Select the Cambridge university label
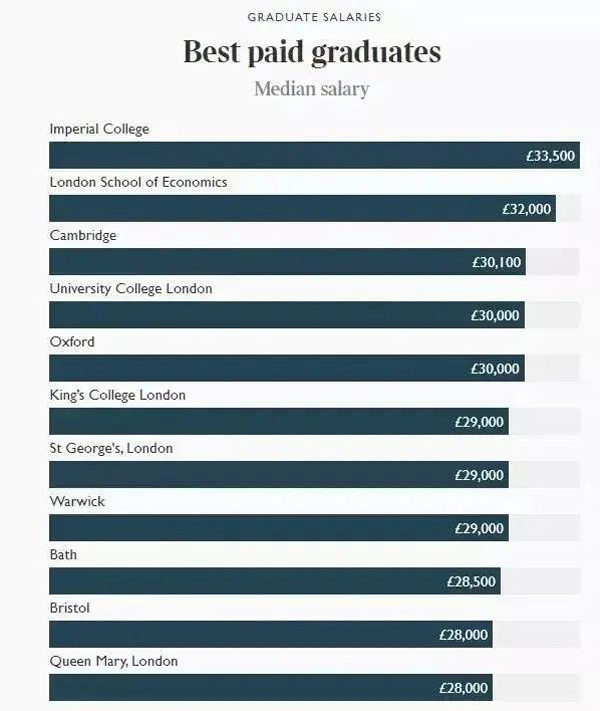Screen dimensions: 600x711 (83, 235)
